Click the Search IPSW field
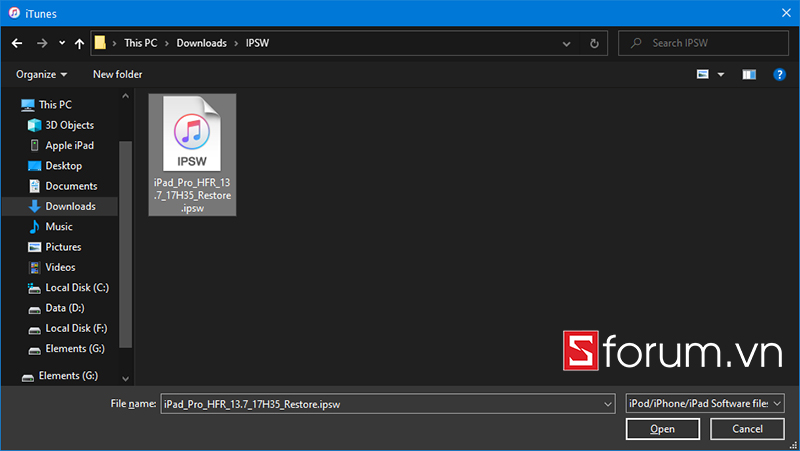The image size is (800, 451). click(703, 43)
